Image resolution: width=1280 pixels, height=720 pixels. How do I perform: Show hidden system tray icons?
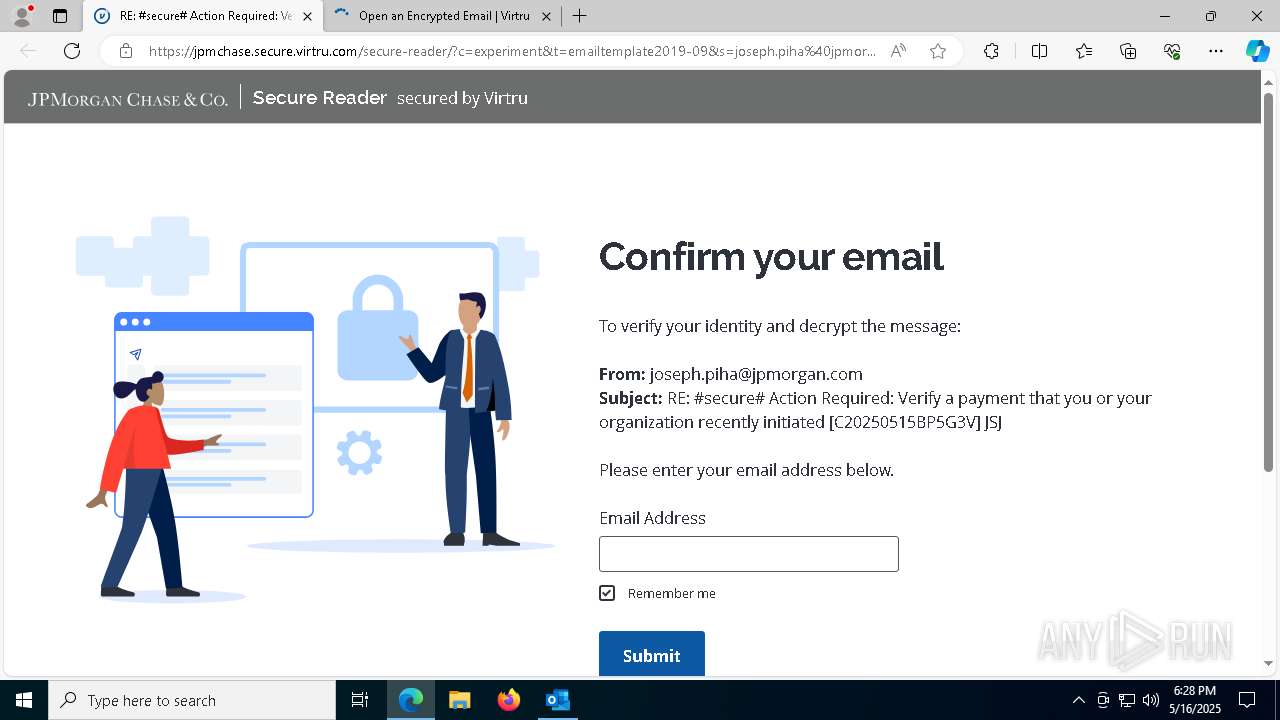tap(1078, 700)
